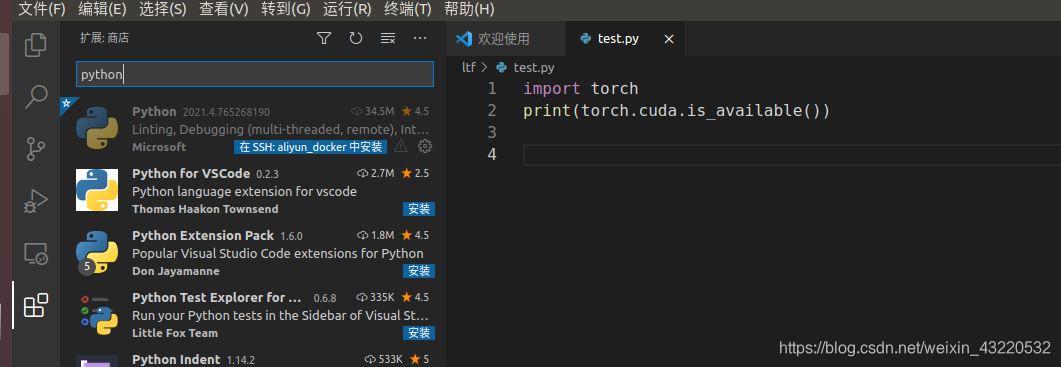Click the 2.7M download count
Screen dimensions: 1061x367
click(376, 173)
